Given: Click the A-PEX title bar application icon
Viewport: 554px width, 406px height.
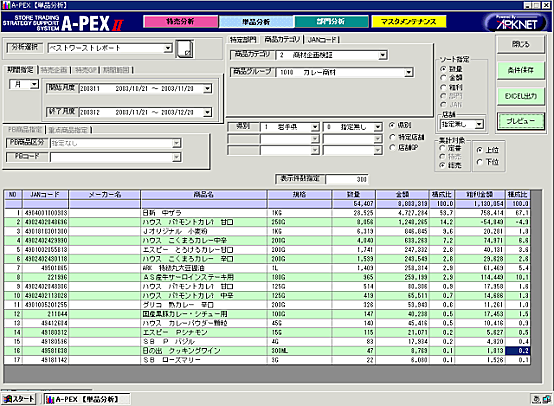Looking at the screenshot, I should [6, 5].
